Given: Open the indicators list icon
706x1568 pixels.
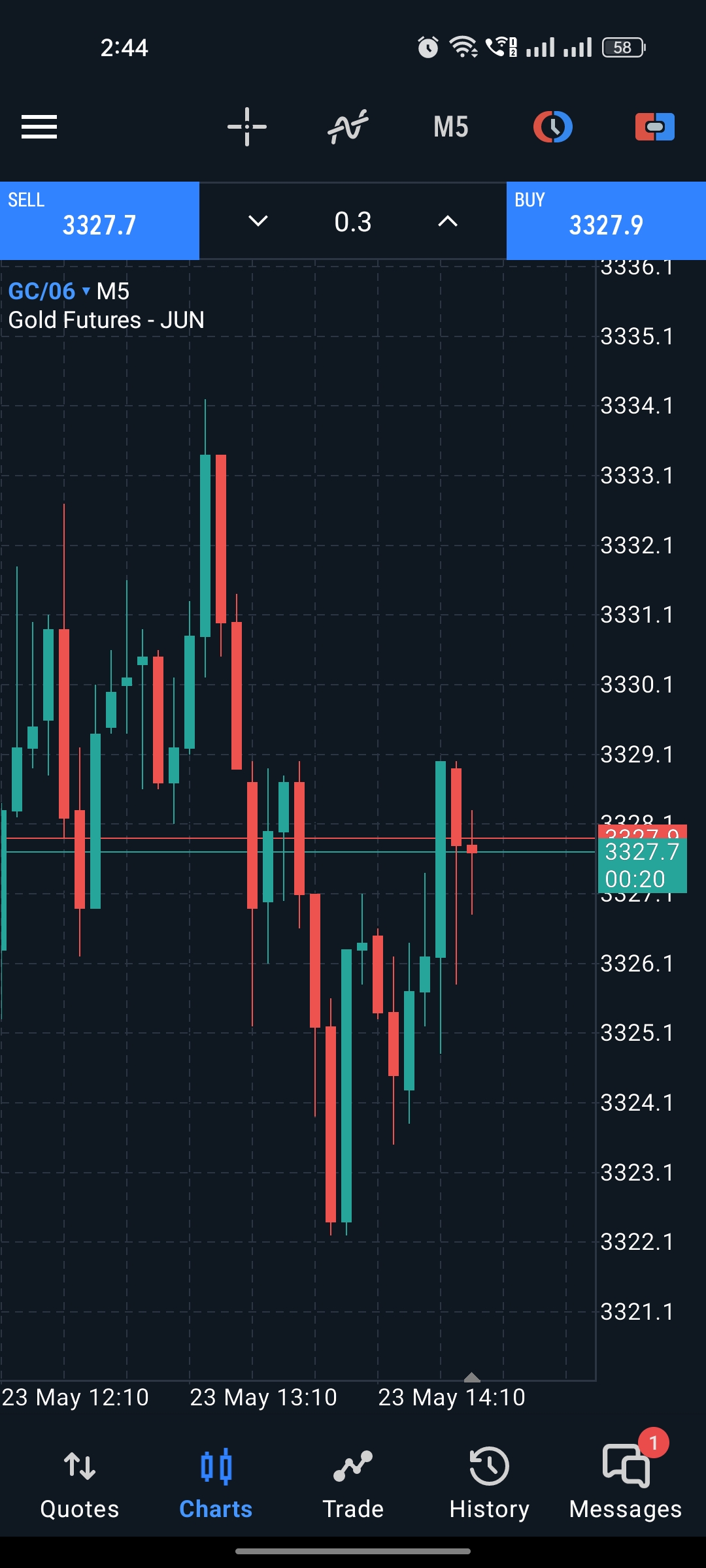Looking at the screenshot, I should coord(348,127).
